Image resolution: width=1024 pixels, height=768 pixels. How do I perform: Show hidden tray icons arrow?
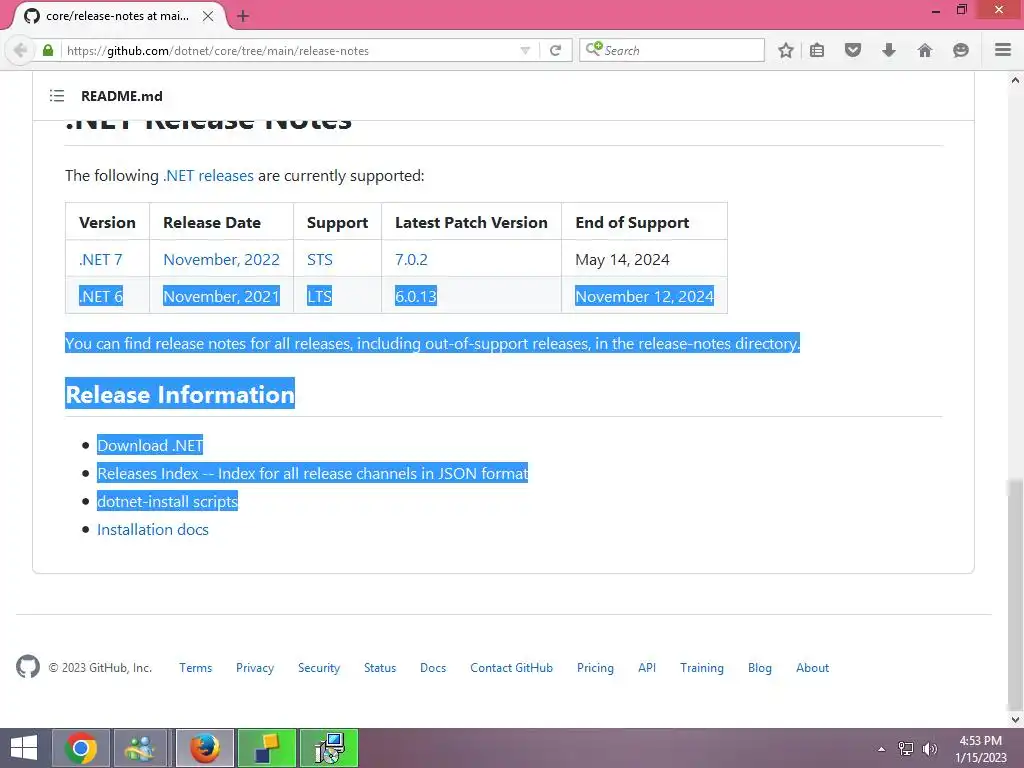point(882,749)
